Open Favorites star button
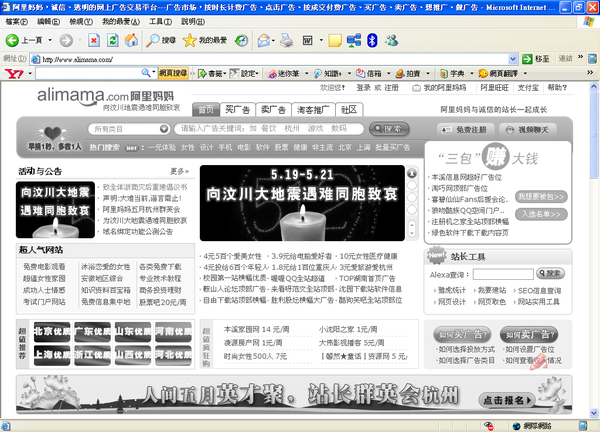 point(205,40)
